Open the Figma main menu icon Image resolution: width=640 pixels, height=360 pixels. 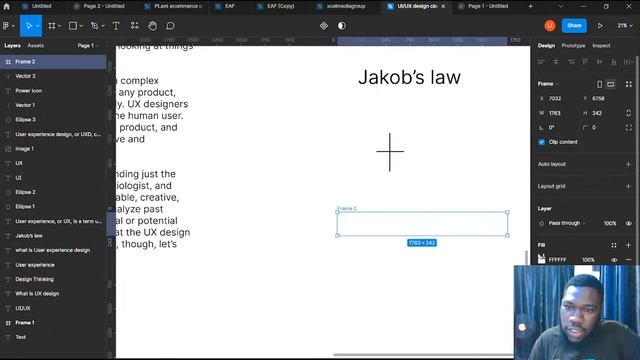(x=6, y=26)
